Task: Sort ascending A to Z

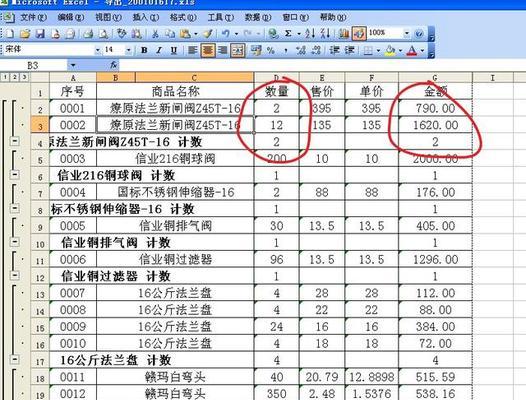Action: [x=310, y=33]
